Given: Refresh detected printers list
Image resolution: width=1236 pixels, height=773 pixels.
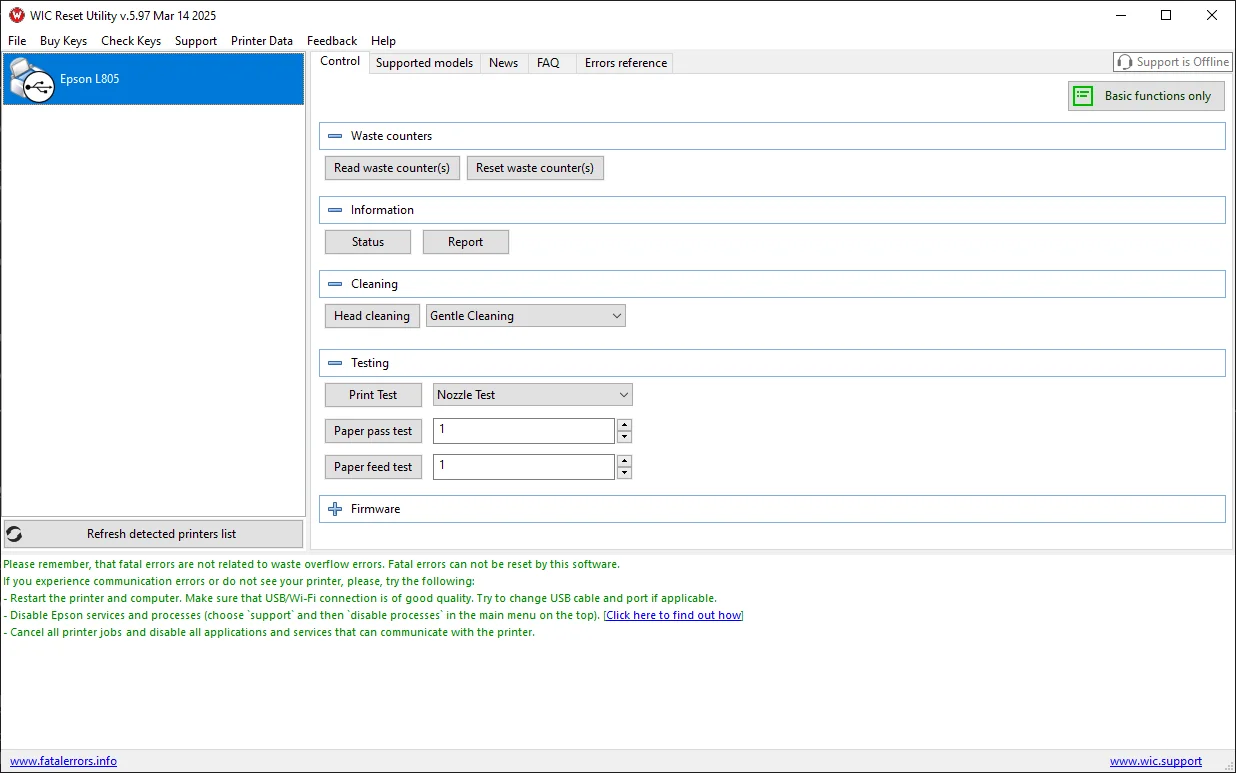Looking at the screenshot, I should tap(153, 534).
